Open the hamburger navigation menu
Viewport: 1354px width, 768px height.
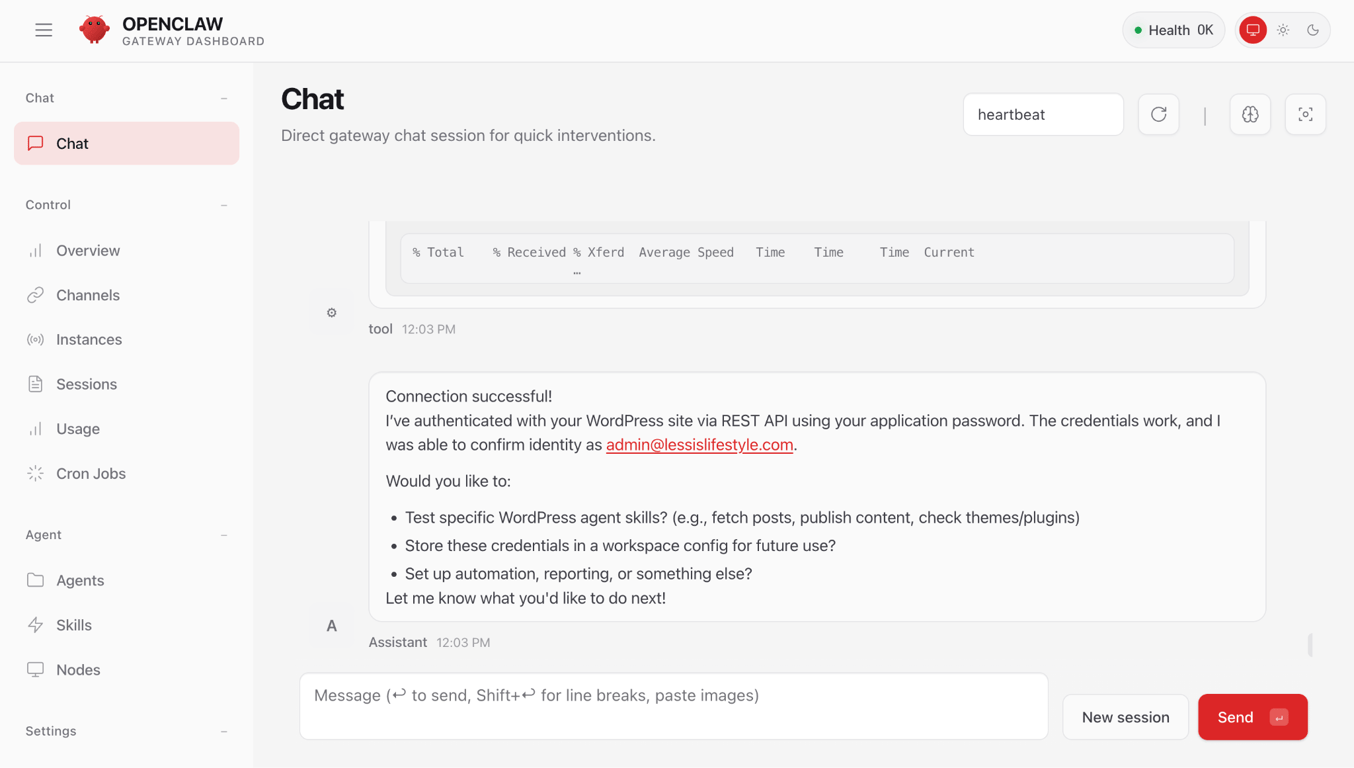coord(43,30)
